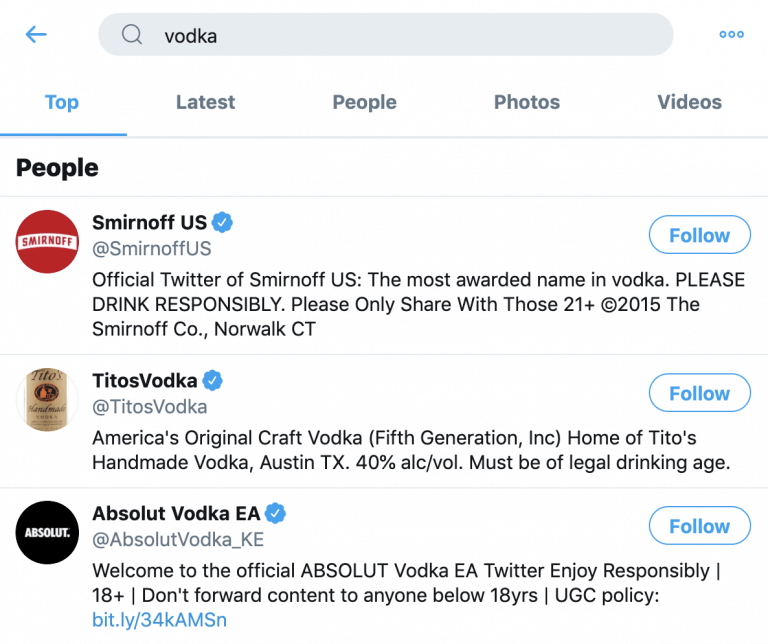Open the Videos tab
Screen dimensions: 768x644
click(689, 102)
